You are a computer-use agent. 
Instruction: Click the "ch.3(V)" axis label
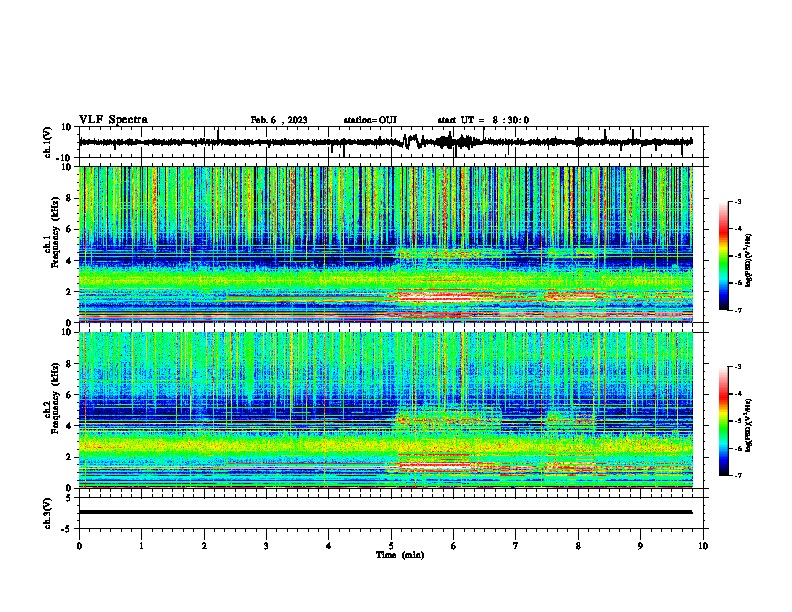48,513
